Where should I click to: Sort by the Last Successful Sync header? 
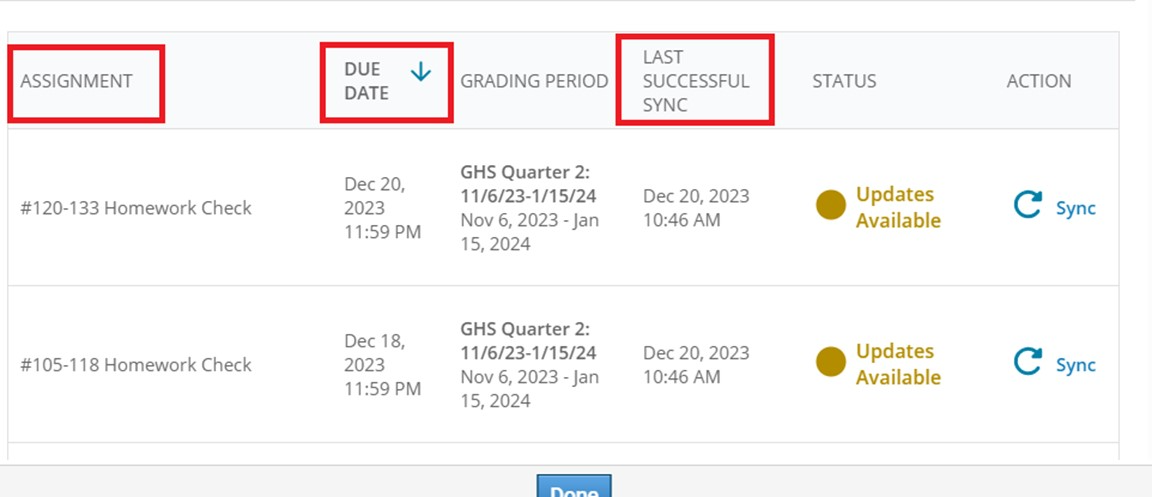pos(695,81)
